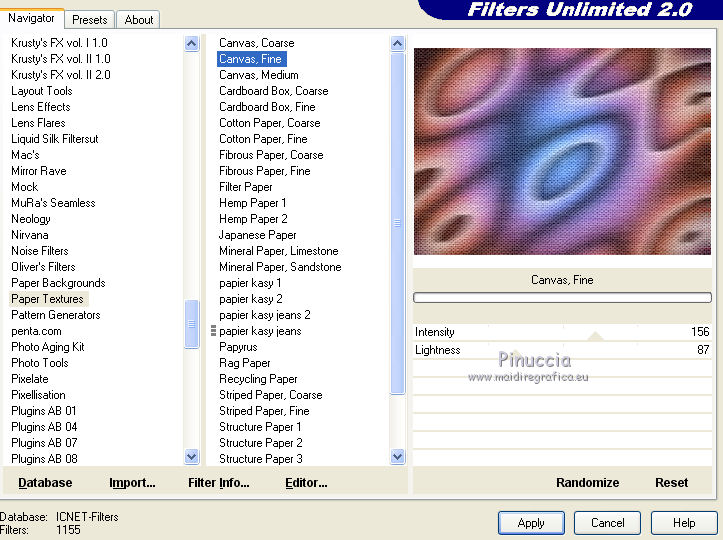
Task: Open Plugins AB 04 category
Action: click(44, 427)
